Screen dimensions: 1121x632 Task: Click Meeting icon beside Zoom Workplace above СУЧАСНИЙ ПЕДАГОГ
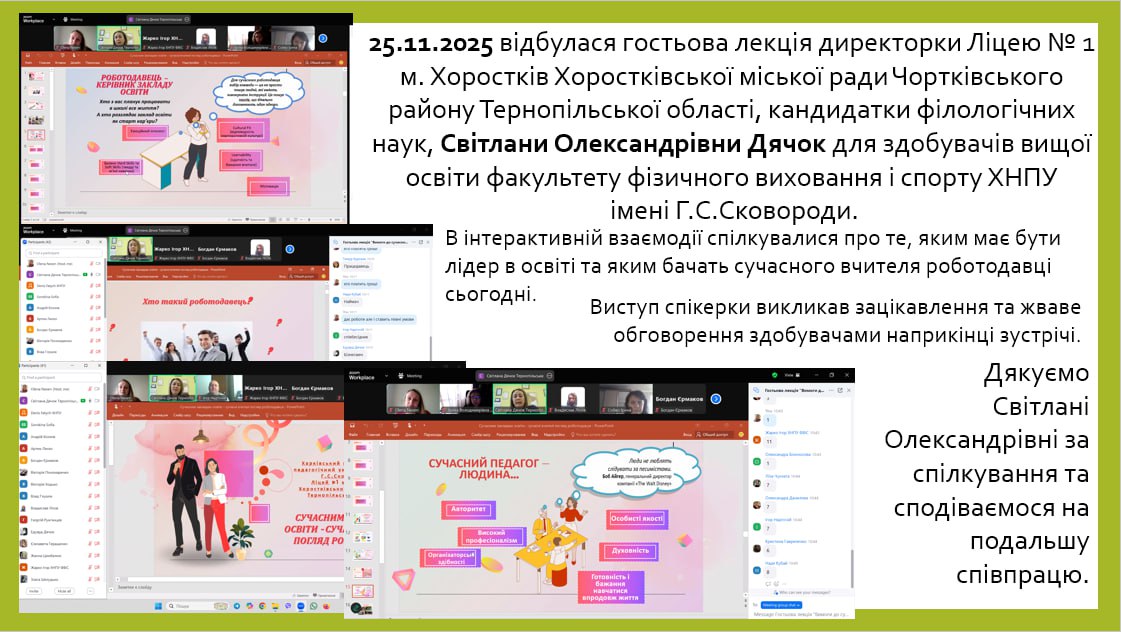click(x=402, y=374)
